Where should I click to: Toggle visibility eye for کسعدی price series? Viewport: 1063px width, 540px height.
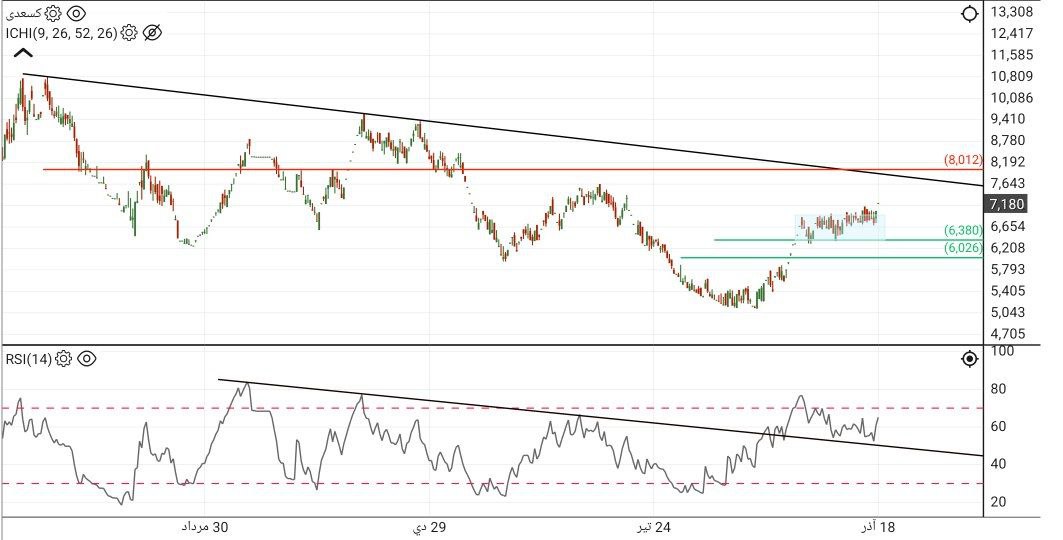(77, 14)
